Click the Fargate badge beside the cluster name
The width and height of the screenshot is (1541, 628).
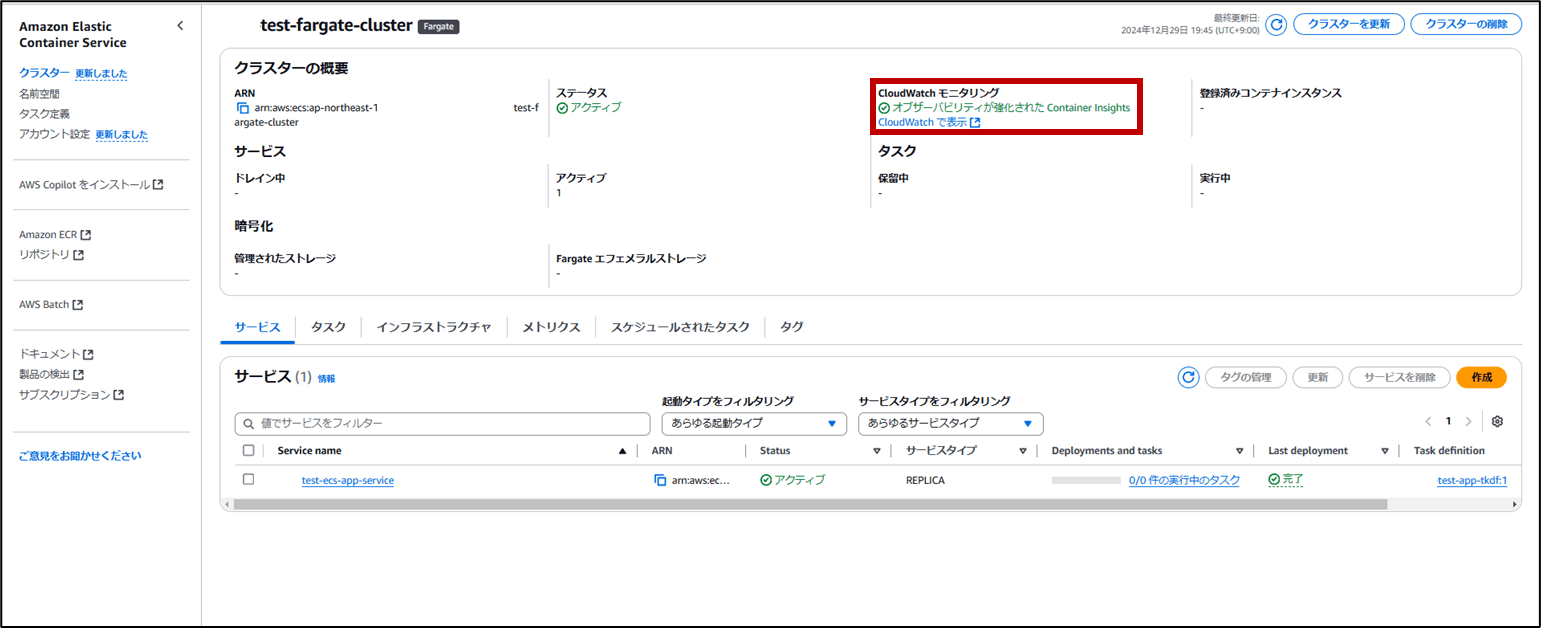(439, 27)
